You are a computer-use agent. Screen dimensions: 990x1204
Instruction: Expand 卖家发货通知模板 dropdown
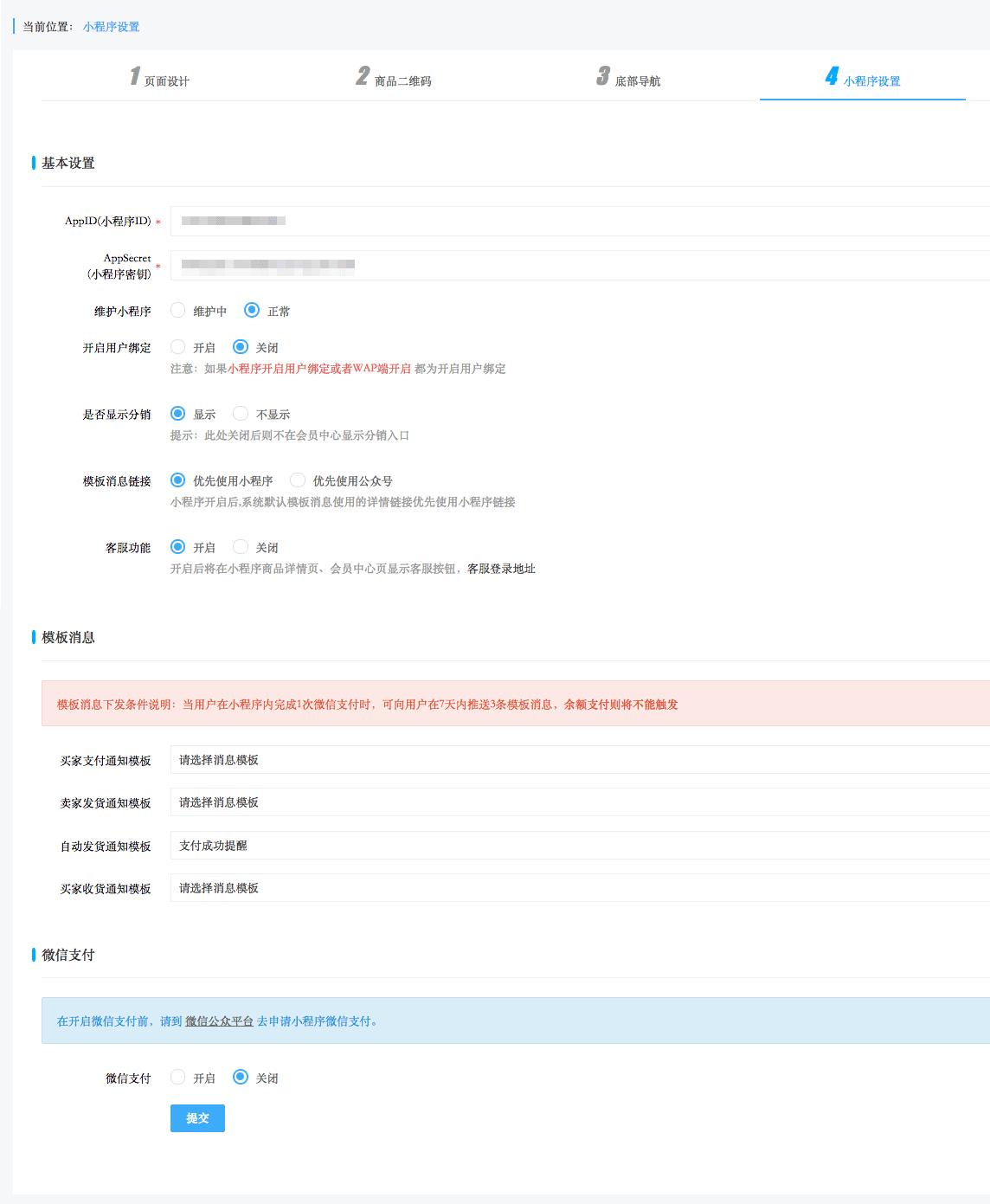580,802
